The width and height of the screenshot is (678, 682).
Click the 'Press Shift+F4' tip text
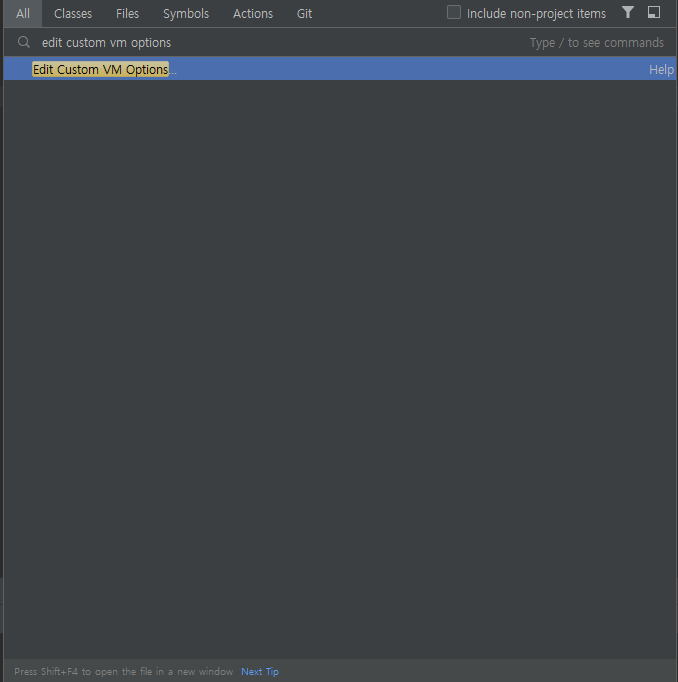124,672
